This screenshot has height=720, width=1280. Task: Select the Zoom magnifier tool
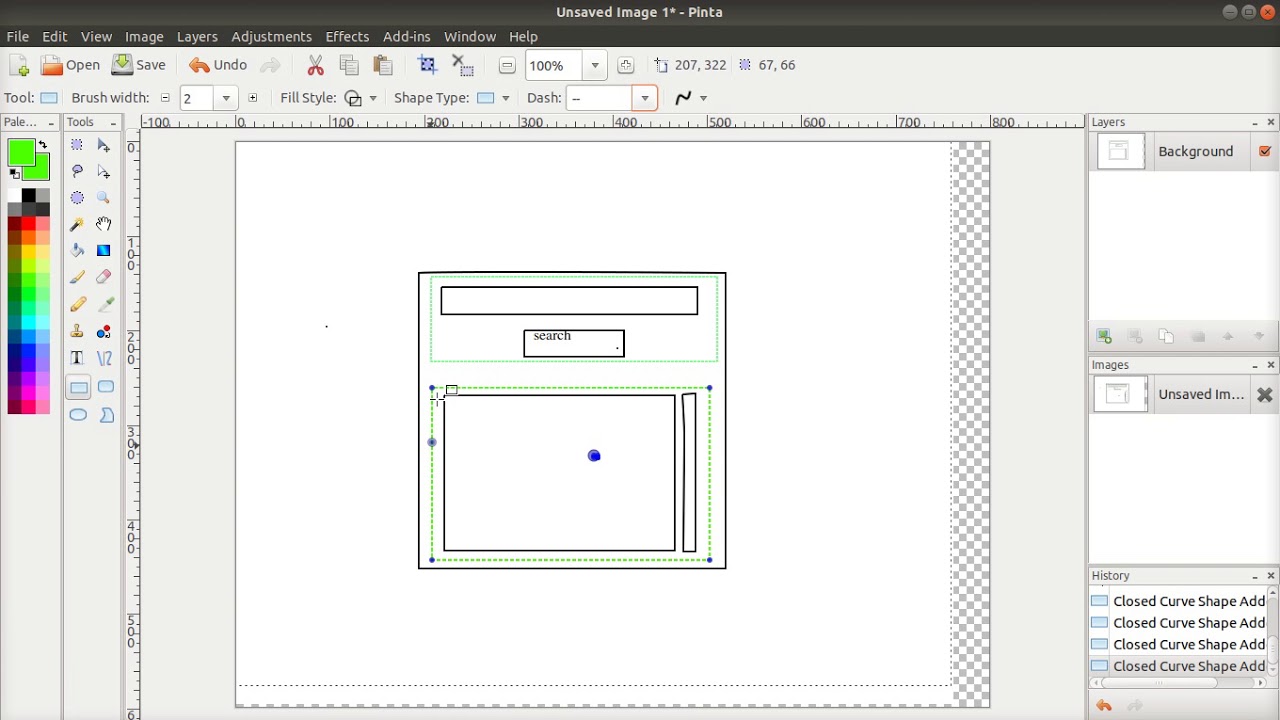coord(104,198)
